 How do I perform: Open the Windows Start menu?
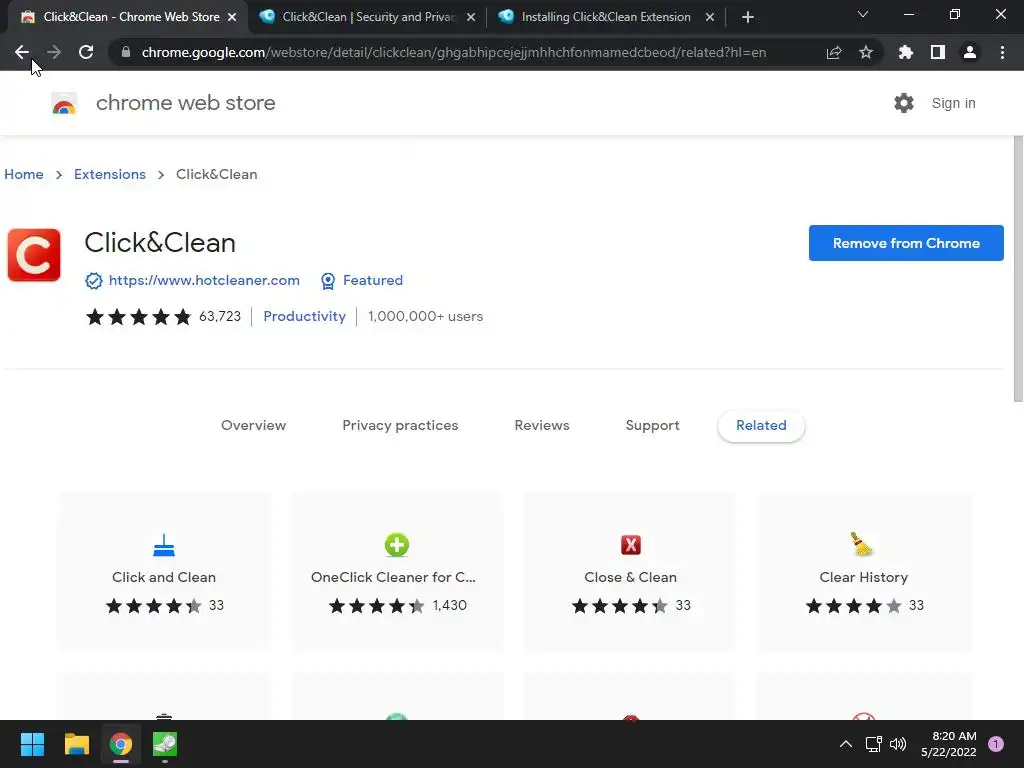click(32, 744)
